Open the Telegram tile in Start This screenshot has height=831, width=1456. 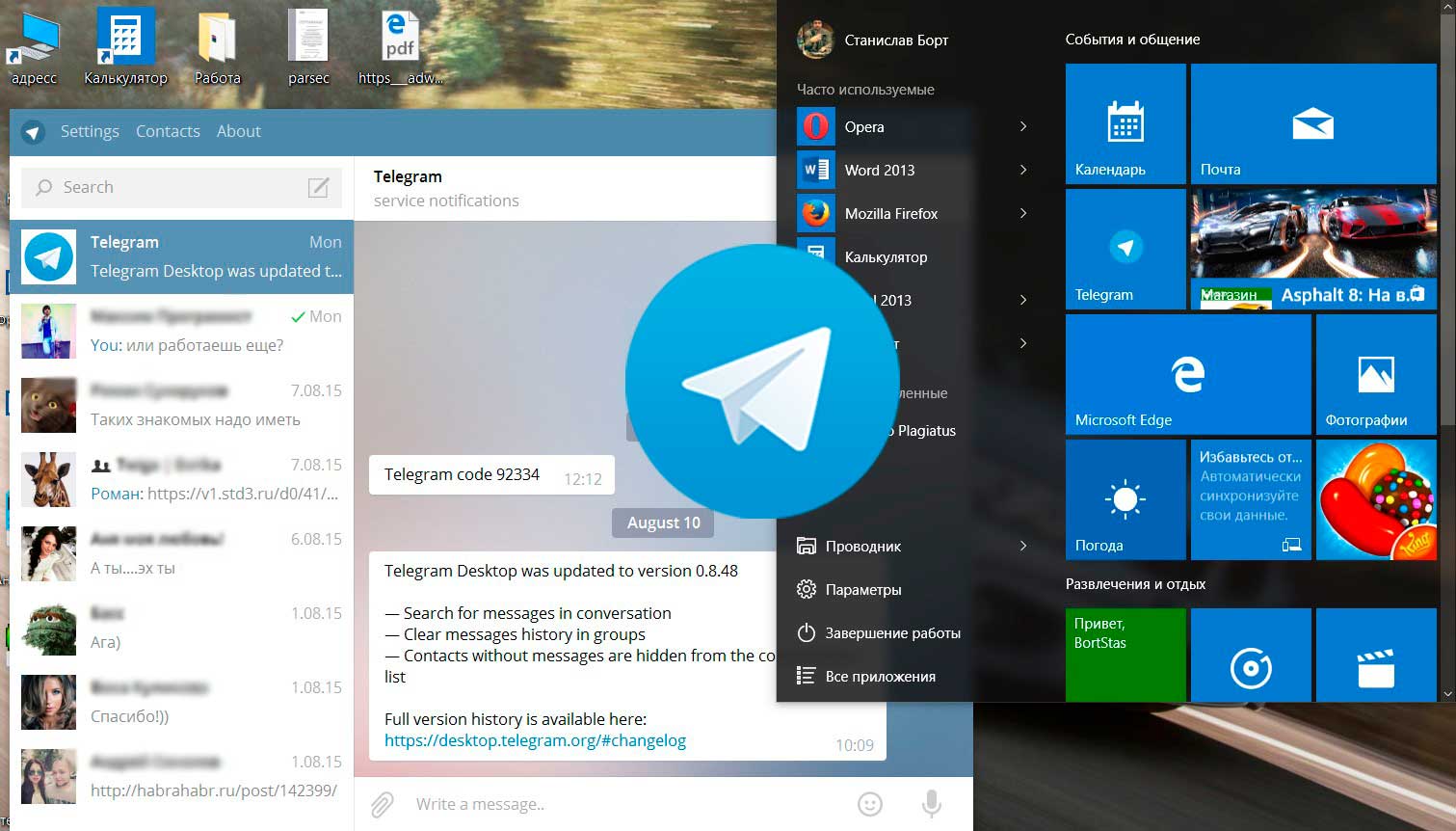(x=1125, y=249)
